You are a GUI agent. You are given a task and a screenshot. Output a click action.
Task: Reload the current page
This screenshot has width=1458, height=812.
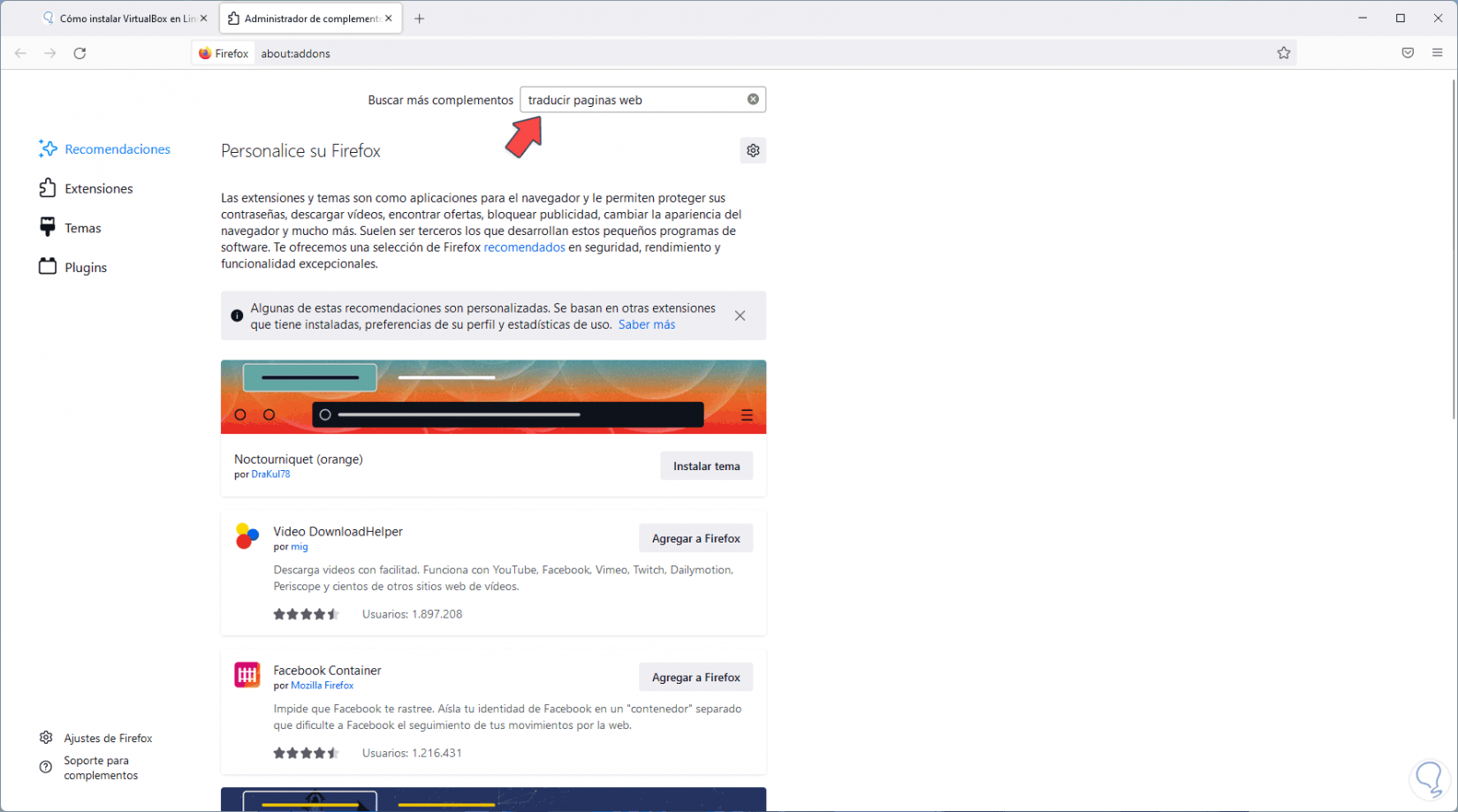click(80, 53)
